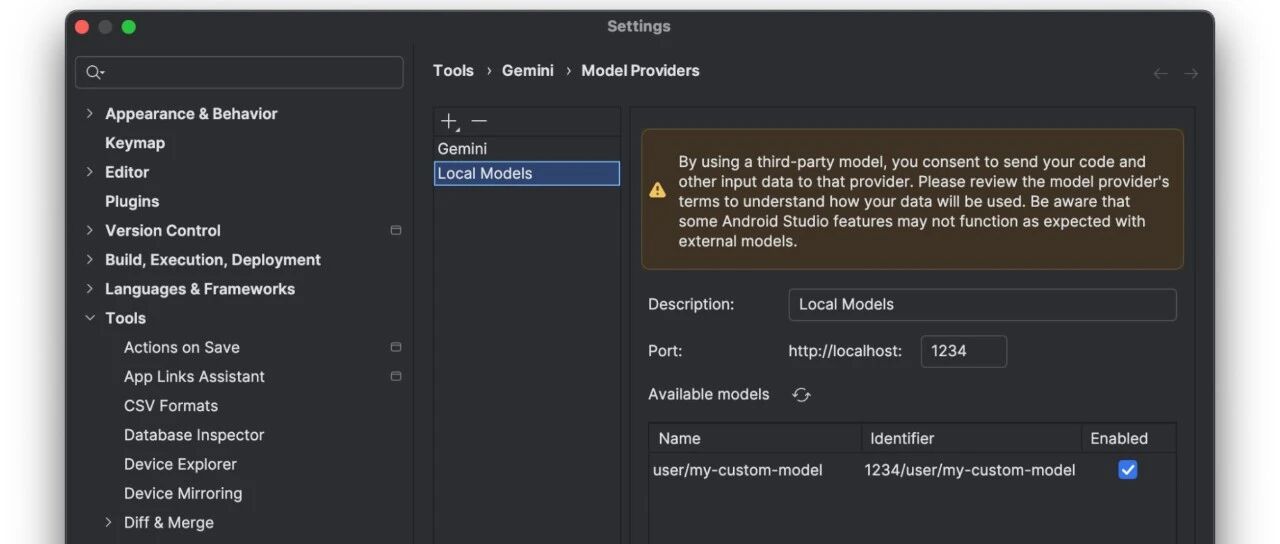Click the forward navigation arrow

click(1191, 73)
